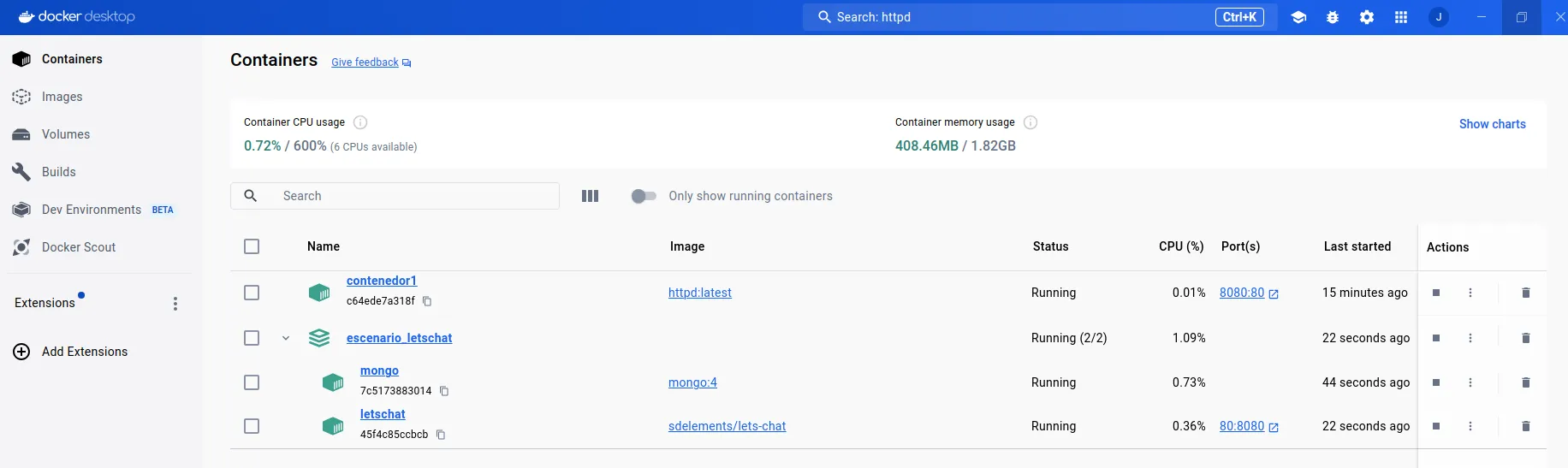
Task: Select all containers with header checkbox
Action: [252, 246]
